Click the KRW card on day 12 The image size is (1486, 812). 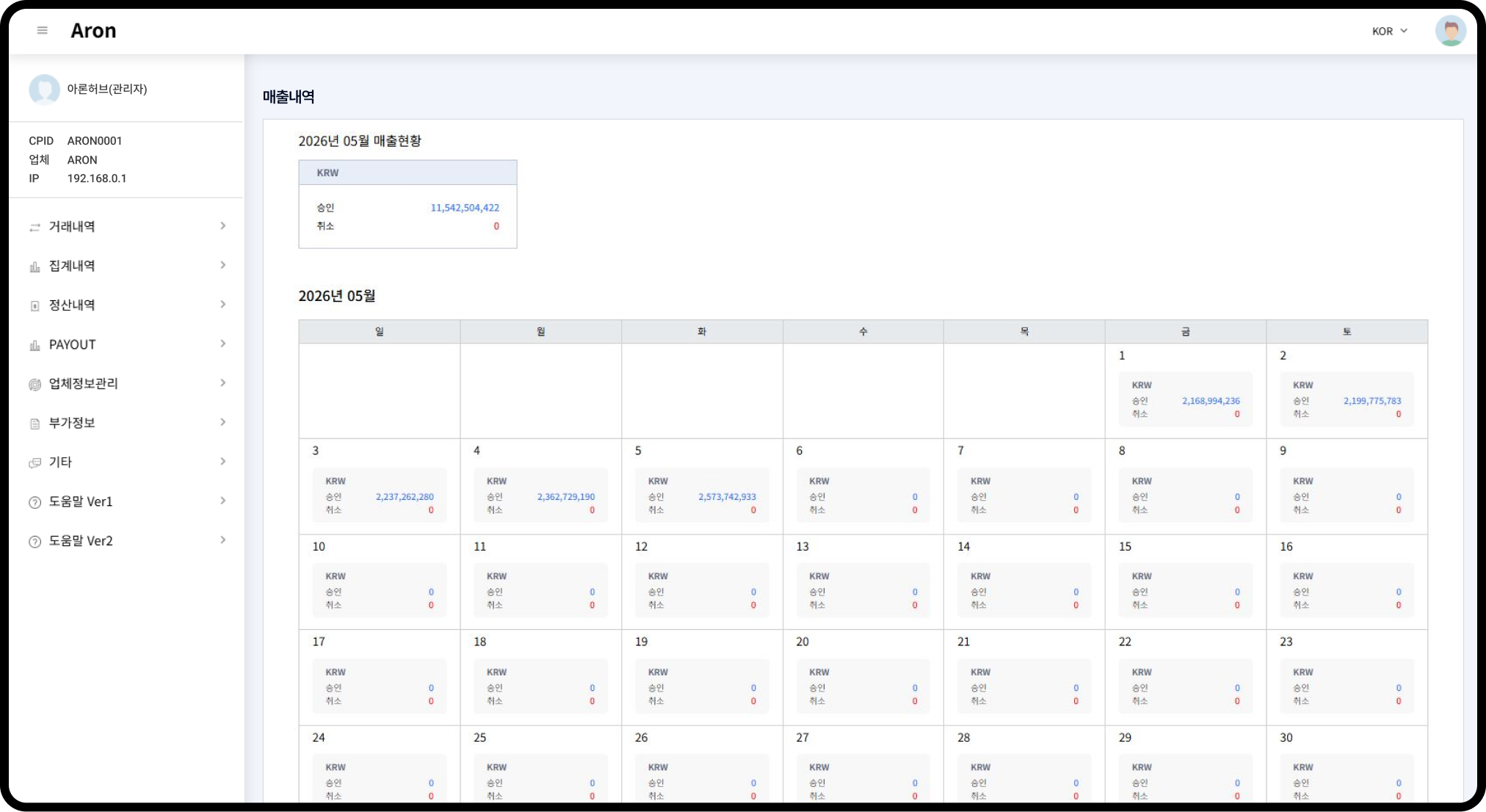(x=702, y=590)
